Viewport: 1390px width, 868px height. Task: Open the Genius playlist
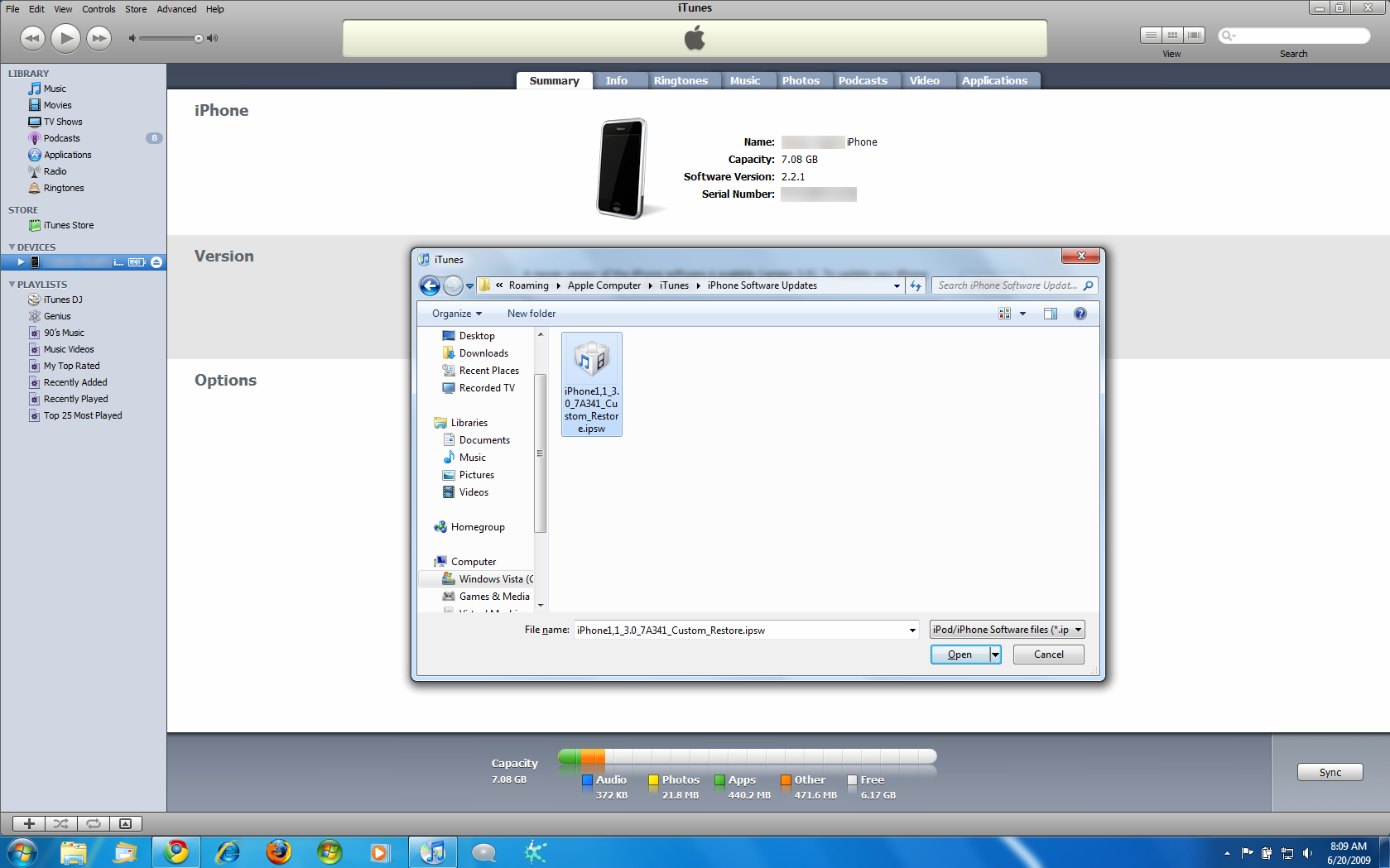tap(57, 316)
